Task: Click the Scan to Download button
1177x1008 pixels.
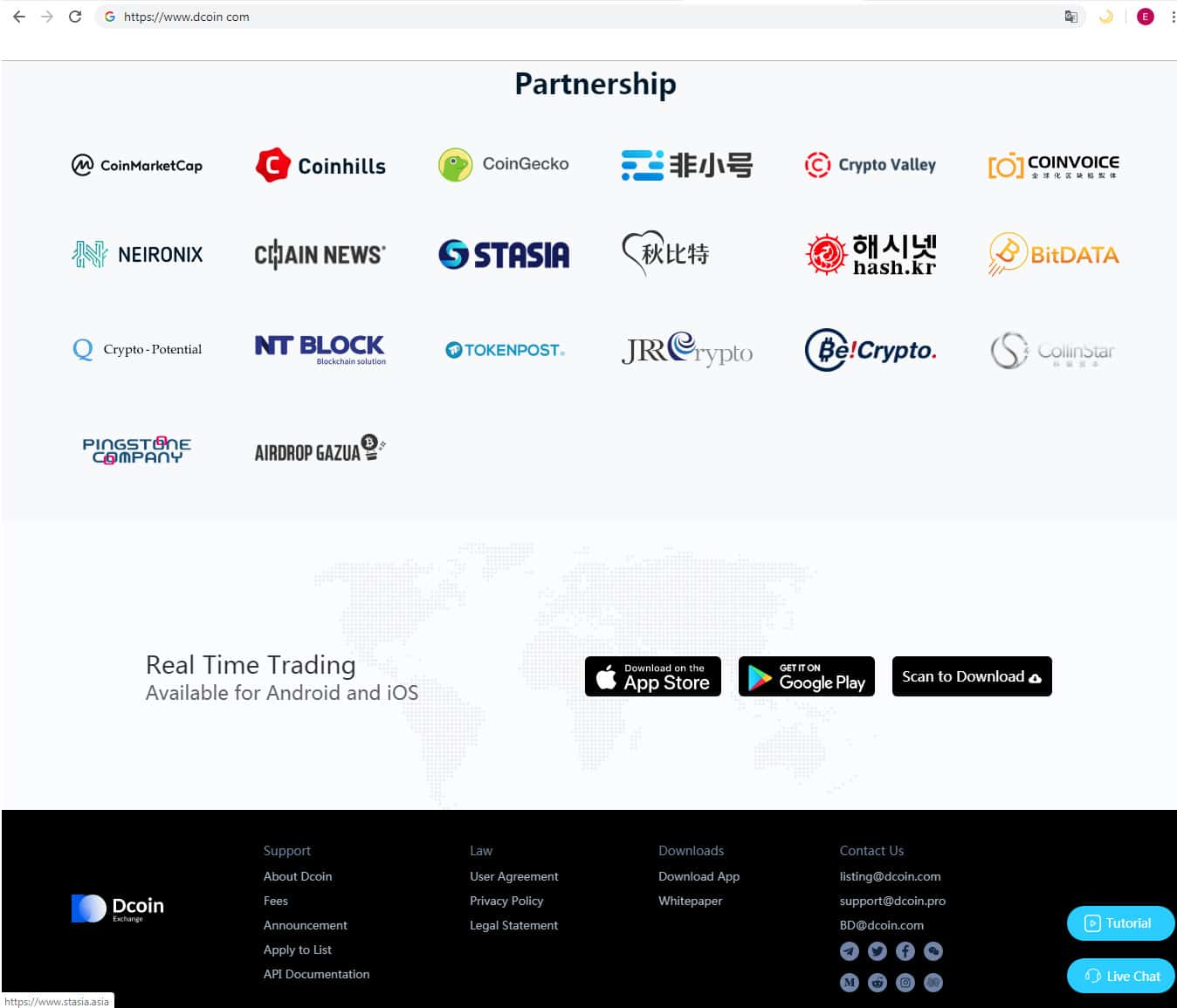Action: [x=972, y=676]
